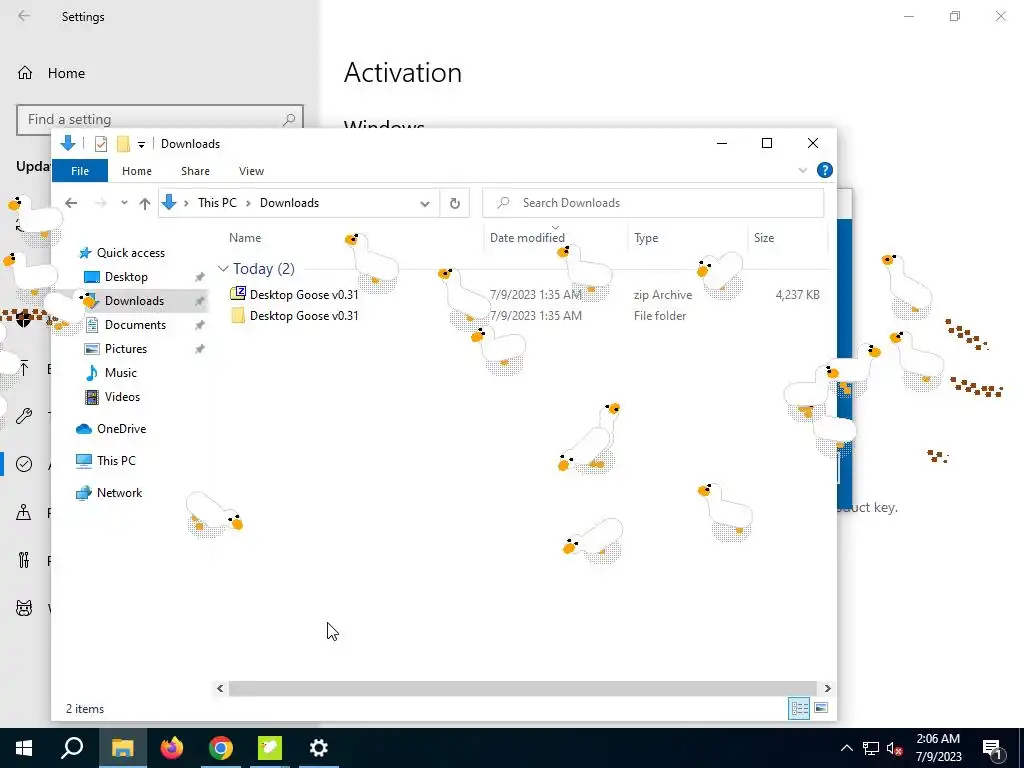This screenshot has height=768, width=1024.
Task: Launch Google Chrome from the taskbar
Action: tap(221, 748)
